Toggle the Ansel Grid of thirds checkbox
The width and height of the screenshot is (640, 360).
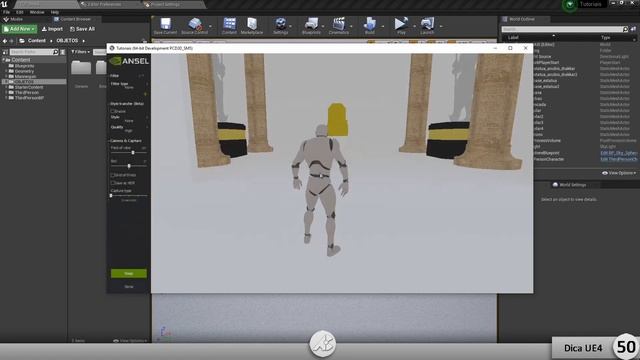click(x=113, y=175)
